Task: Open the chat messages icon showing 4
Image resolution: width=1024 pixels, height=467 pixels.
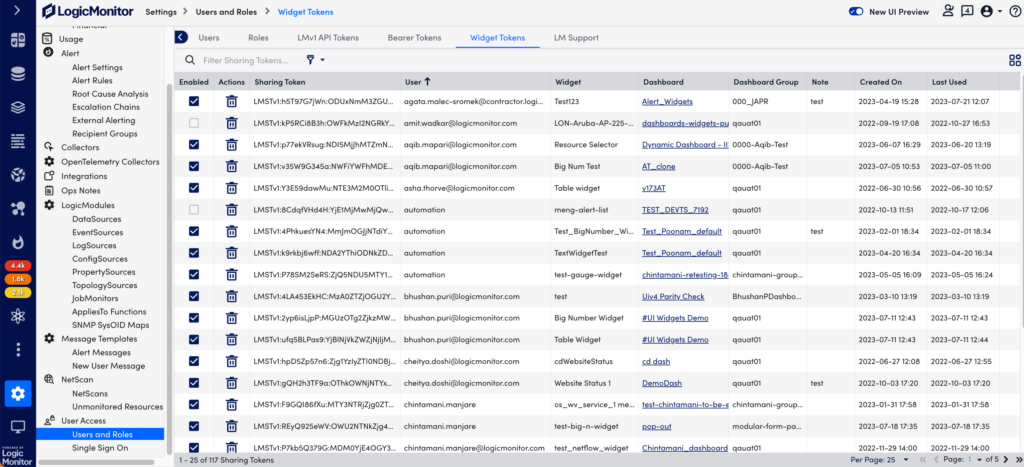Action: point(967,11)
